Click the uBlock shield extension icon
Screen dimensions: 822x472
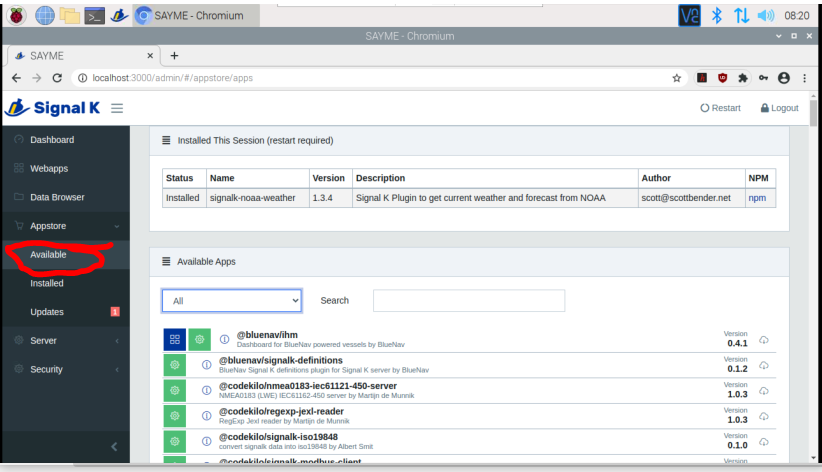point(722,78)
